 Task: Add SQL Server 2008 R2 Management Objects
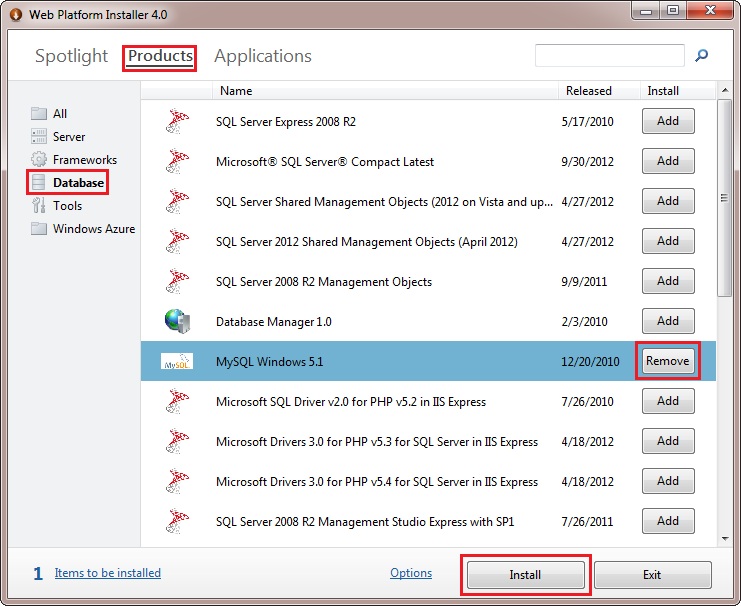click(668, 281)
